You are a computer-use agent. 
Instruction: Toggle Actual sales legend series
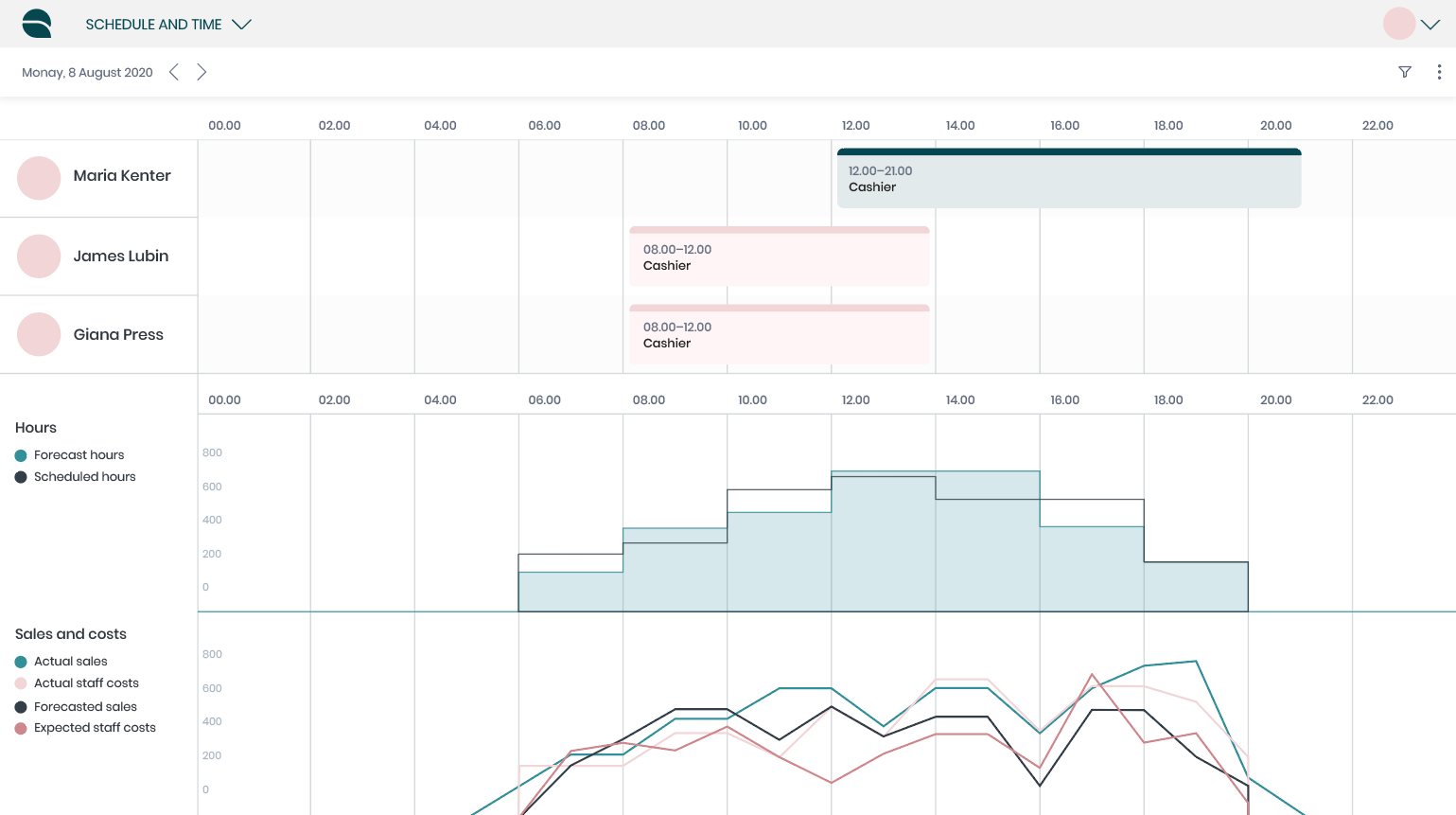[x=70, y=662]
